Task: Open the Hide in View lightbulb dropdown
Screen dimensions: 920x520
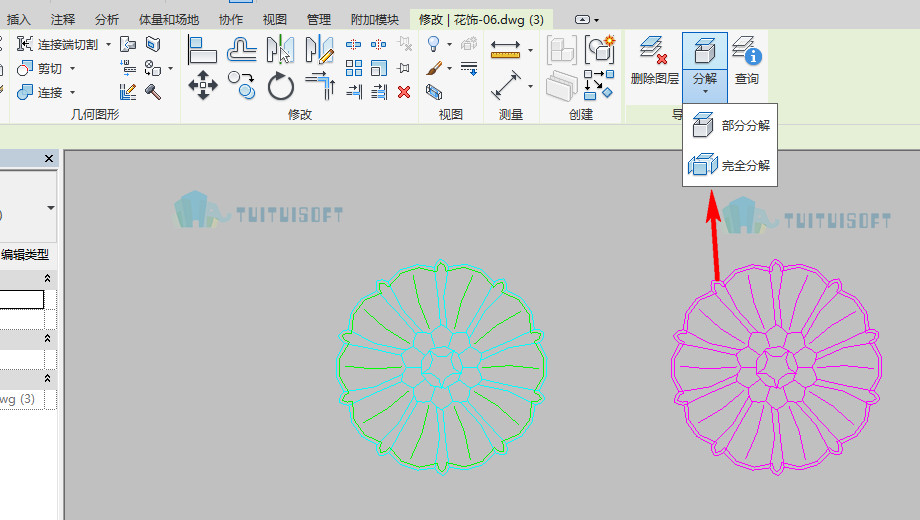Action: tap(449, 45)
